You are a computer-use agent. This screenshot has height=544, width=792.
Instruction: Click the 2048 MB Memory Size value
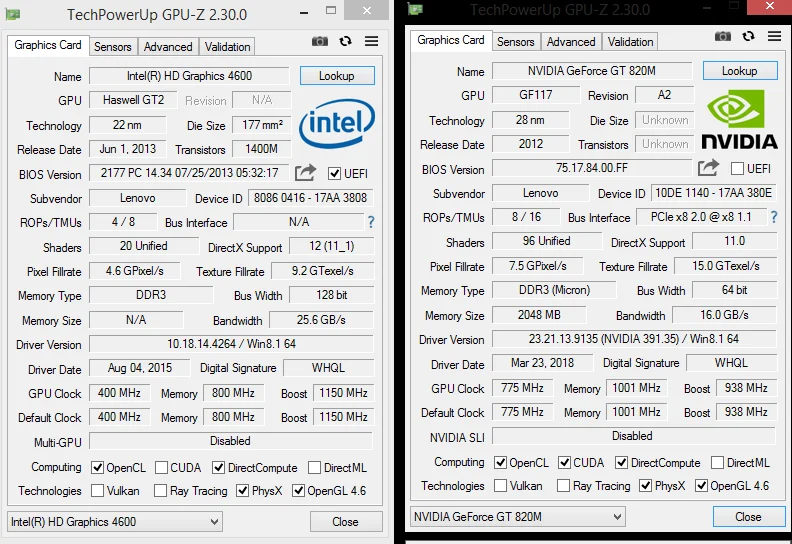[539, 315]
